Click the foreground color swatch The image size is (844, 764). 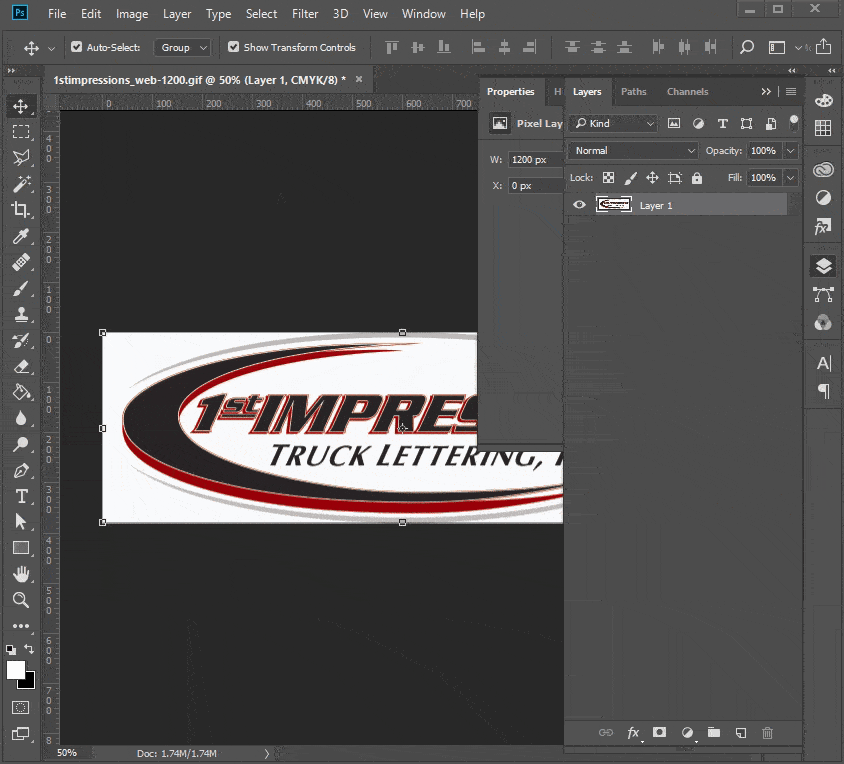16,670
